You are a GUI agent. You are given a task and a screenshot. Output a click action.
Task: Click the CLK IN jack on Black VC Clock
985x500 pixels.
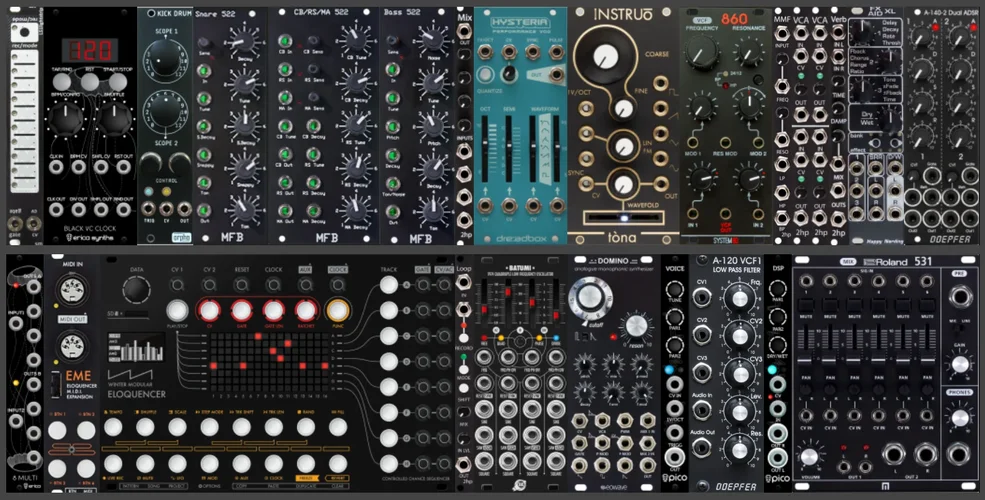[x=55, y=167]
